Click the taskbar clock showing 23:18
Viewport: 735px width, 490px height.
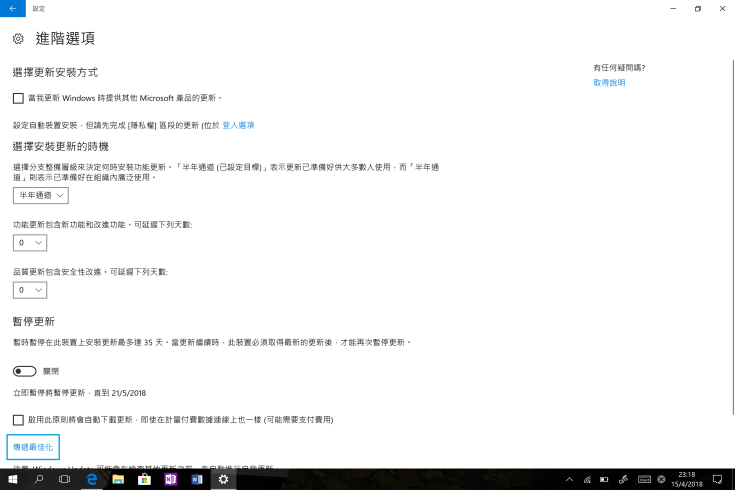[x=687, y=480]
